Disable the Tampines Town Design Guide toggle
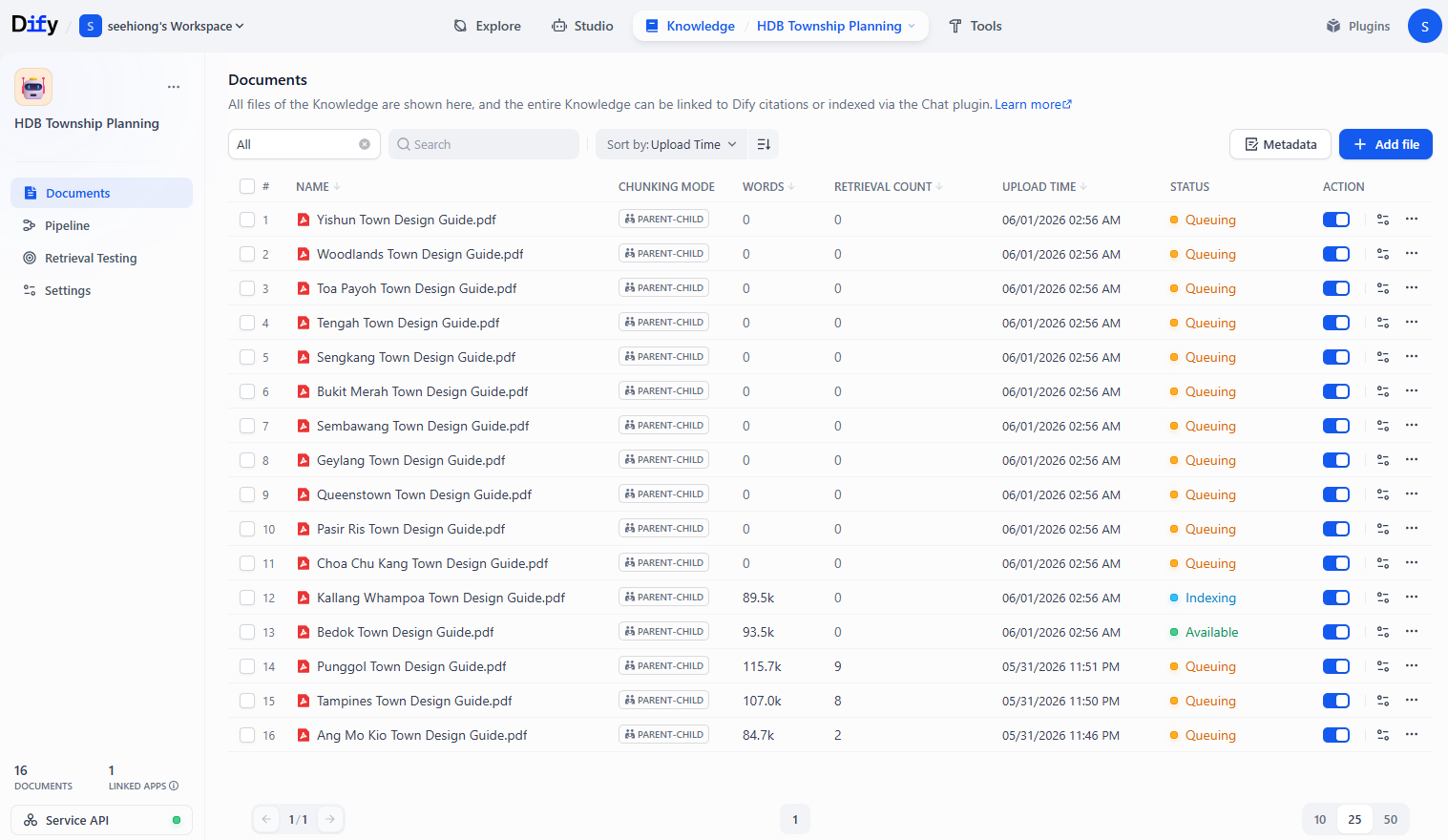Viewport: 1448px width, 840px height. (1336, 701)
